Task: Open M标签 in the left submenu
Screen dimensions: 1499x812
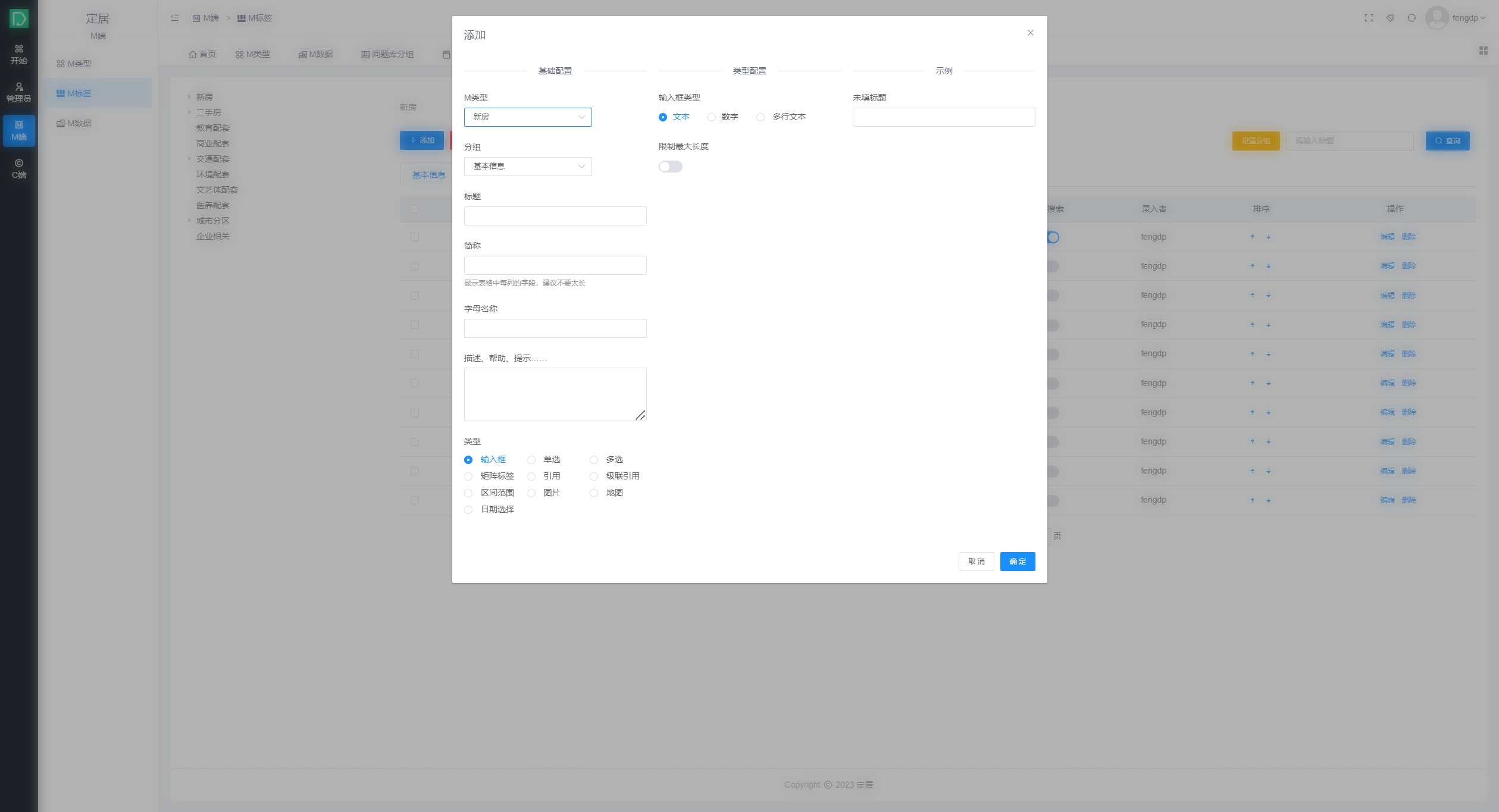Action: (x=98, y=93)
